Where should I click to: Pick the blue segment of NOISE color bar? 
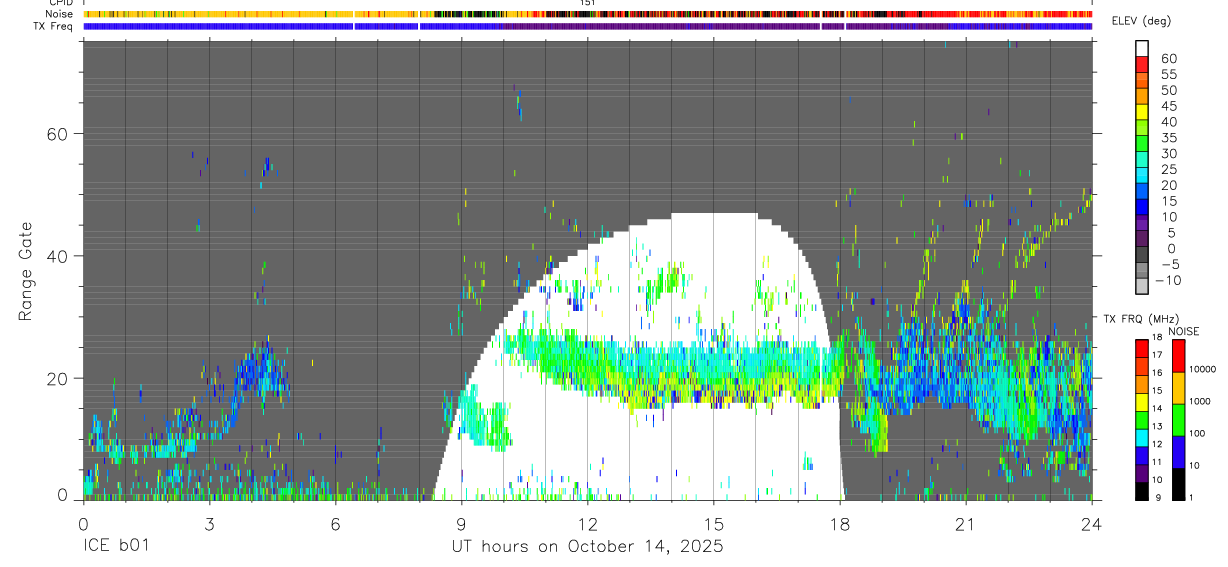point(1178,451)
